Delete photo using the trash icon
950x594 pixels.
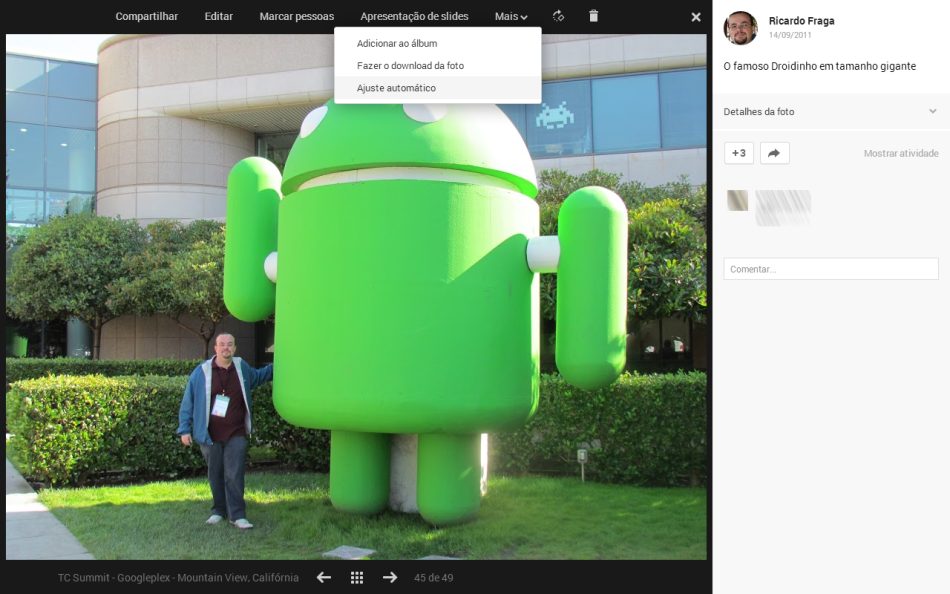point(593,16)
